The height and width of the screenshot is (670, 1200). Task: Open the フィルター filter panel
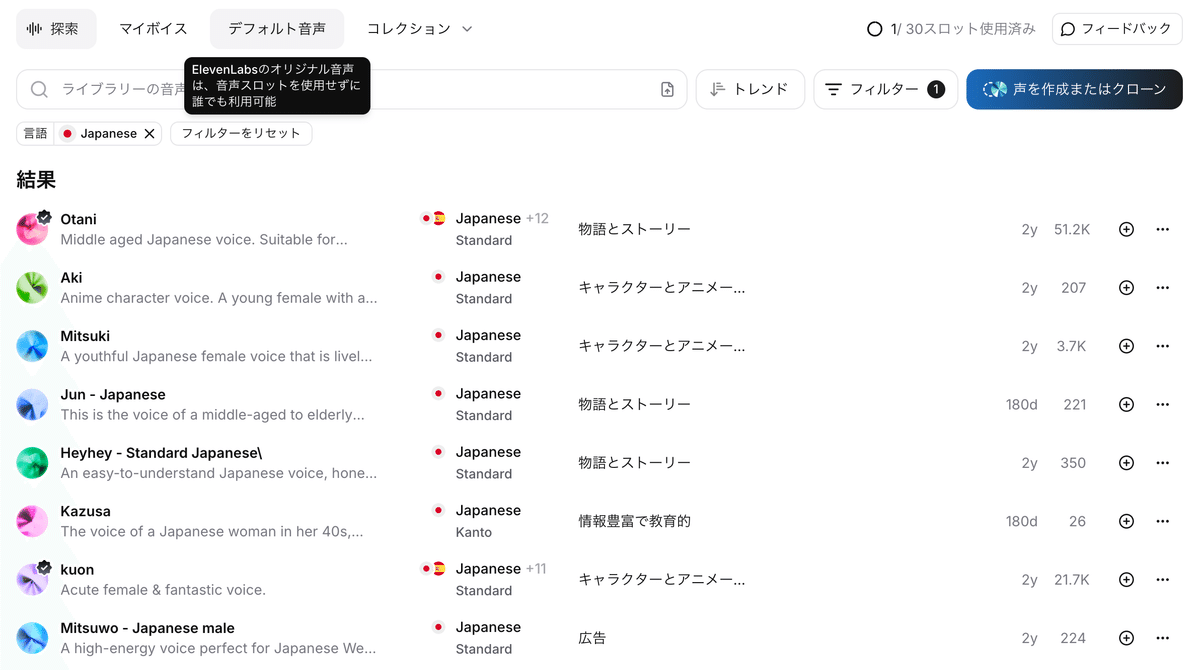pos(885,89)
